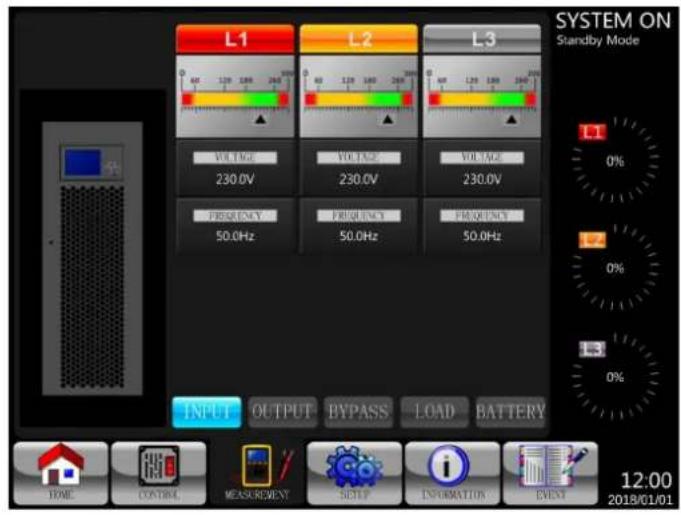Switch to the LOAD tab
This screenshot has width=681, height=515.
(434, 412)
